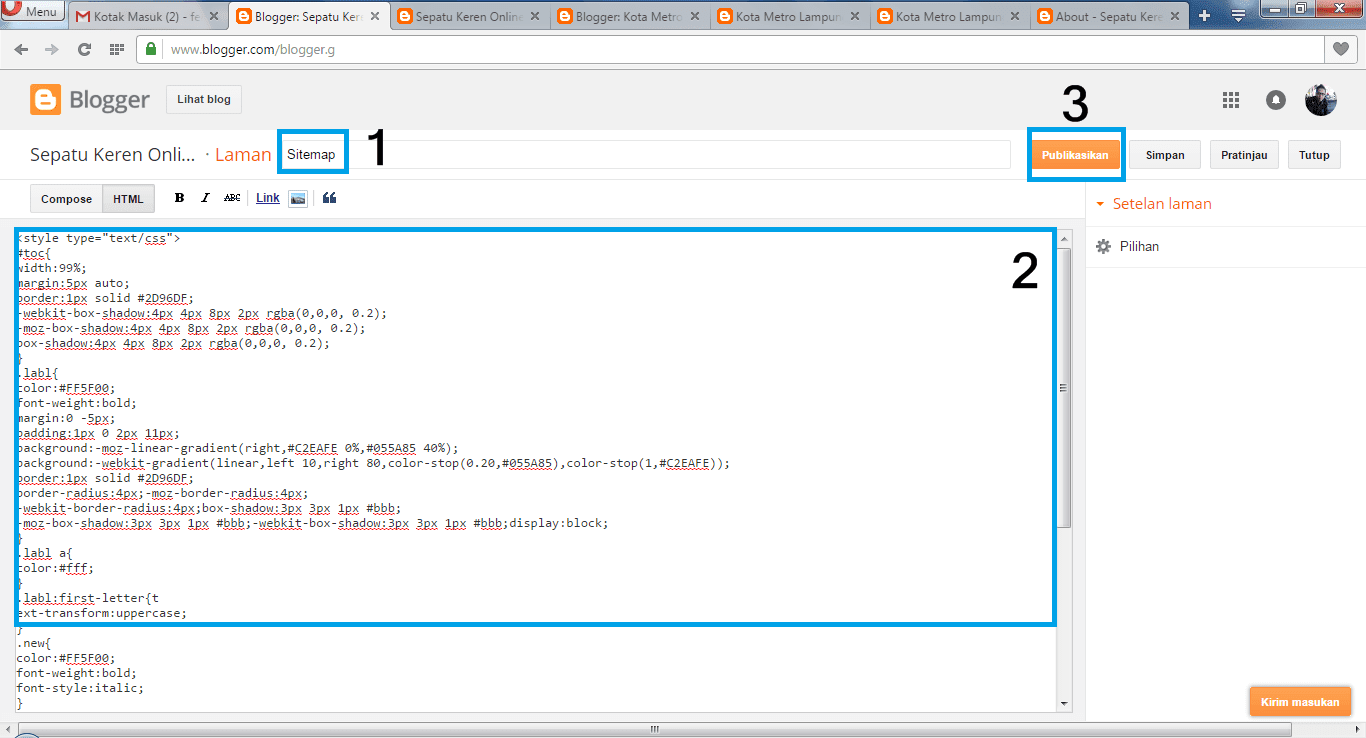Click the Tutup button
This screenshot has height=738, width=1366.
(x=1314, y=155)
